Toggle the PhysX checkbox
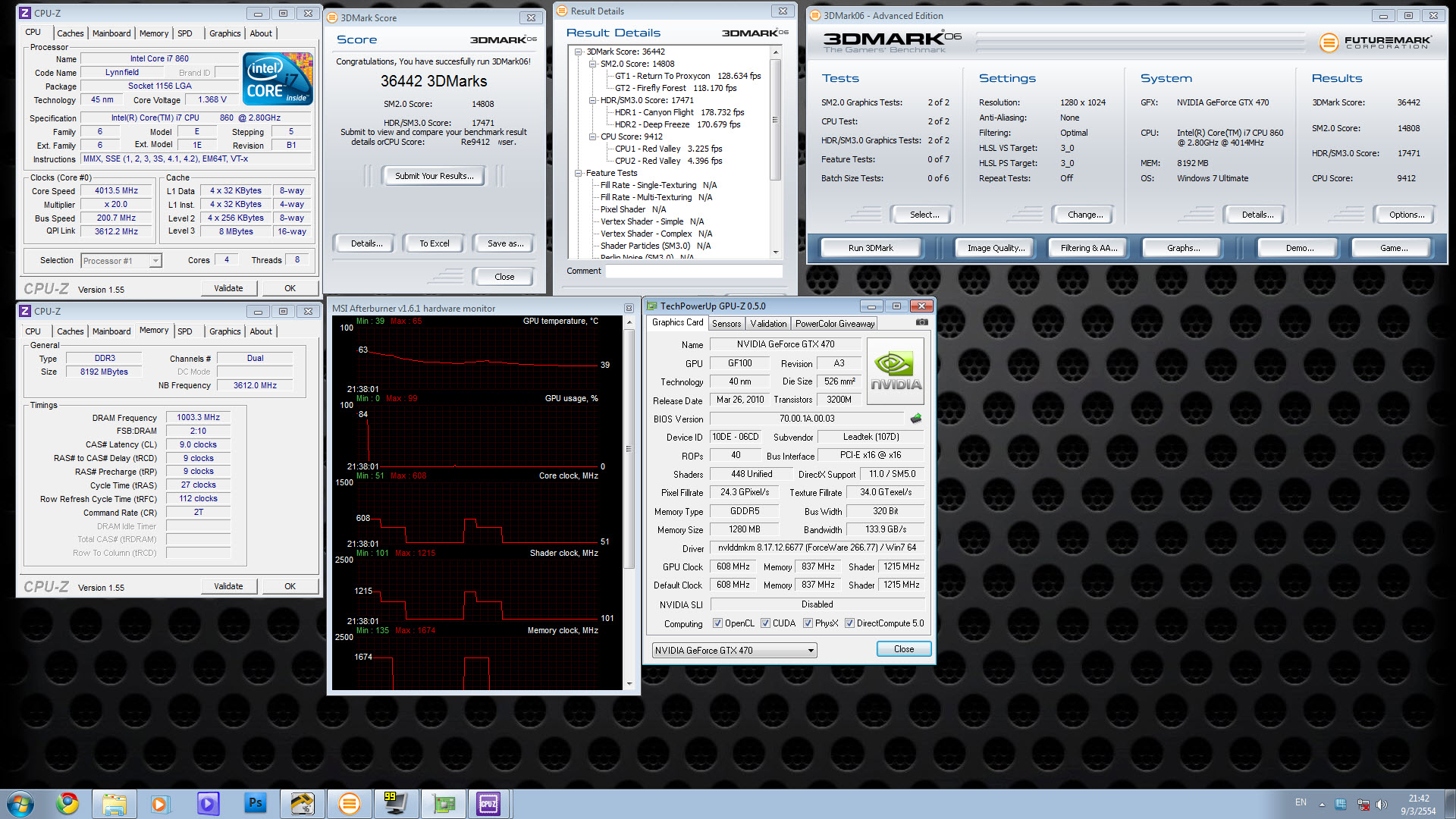Image resolution: width=1456 pixels, height=819 pixels. (x=808, y=623)
